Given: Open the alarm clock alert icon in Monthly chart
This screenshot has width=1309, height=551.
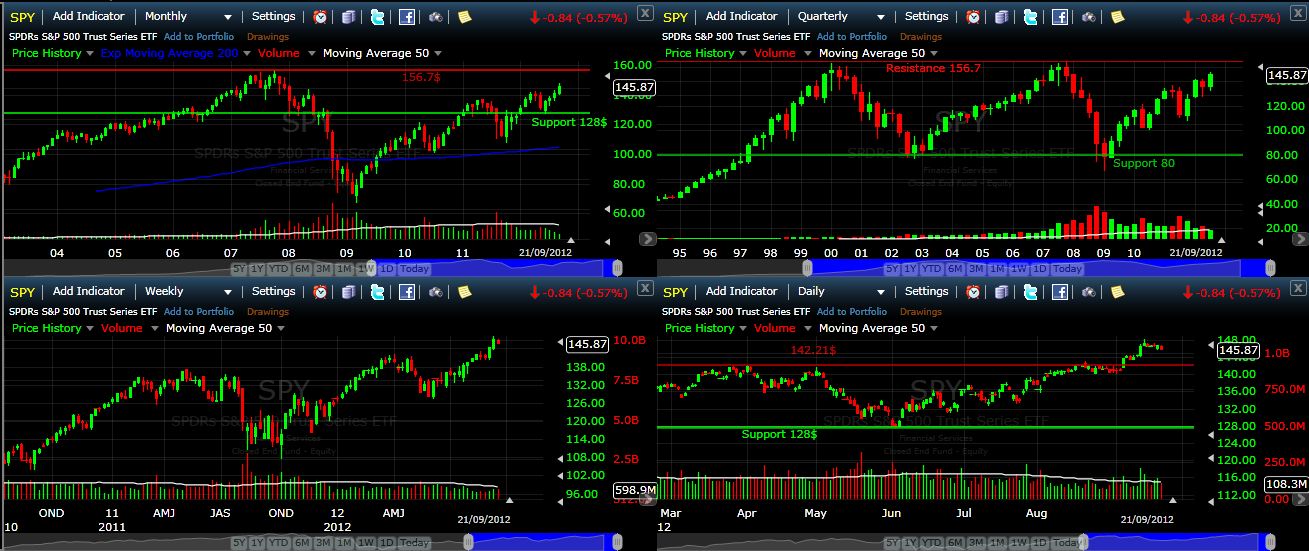Looking at the screenshot, I should [320, 17].
